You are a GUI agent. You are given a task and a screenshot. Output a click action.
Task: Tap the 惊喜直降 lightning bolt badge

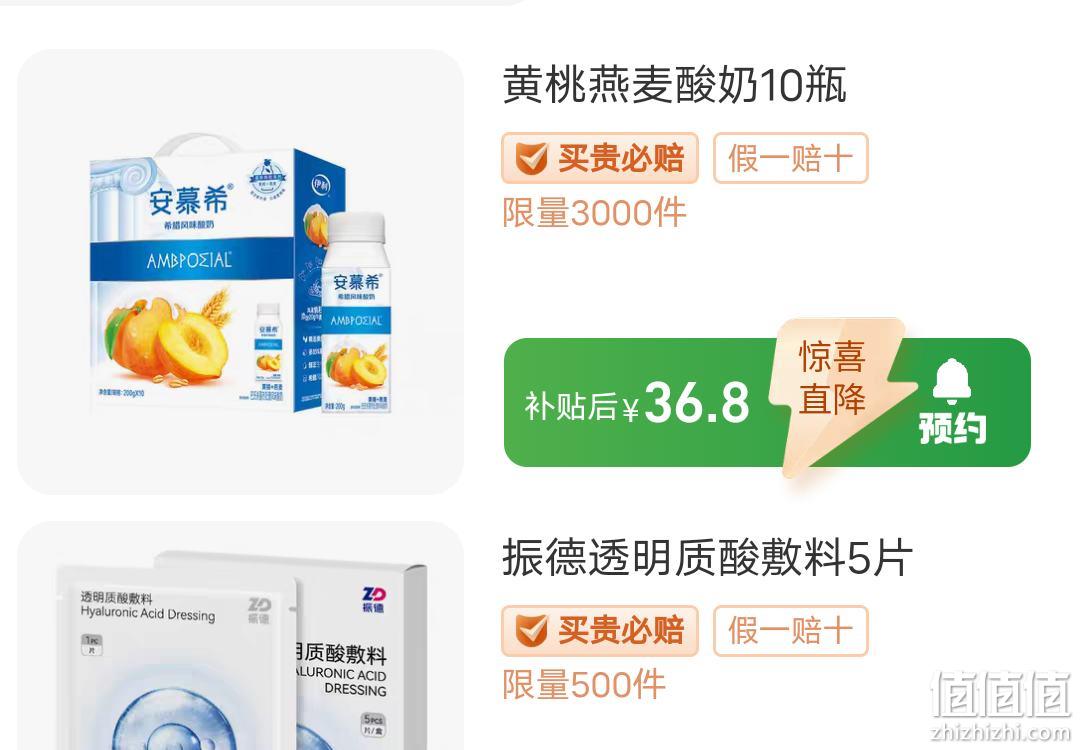coord(835,394)
